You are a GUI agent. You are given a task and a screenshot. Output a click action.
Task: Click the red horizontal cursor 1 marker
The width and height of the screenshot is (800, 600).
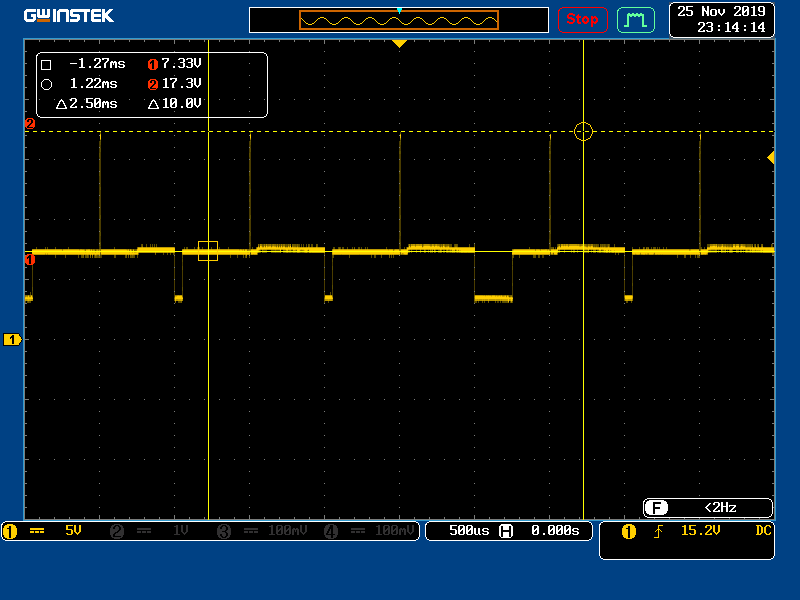tap(30, 260)
